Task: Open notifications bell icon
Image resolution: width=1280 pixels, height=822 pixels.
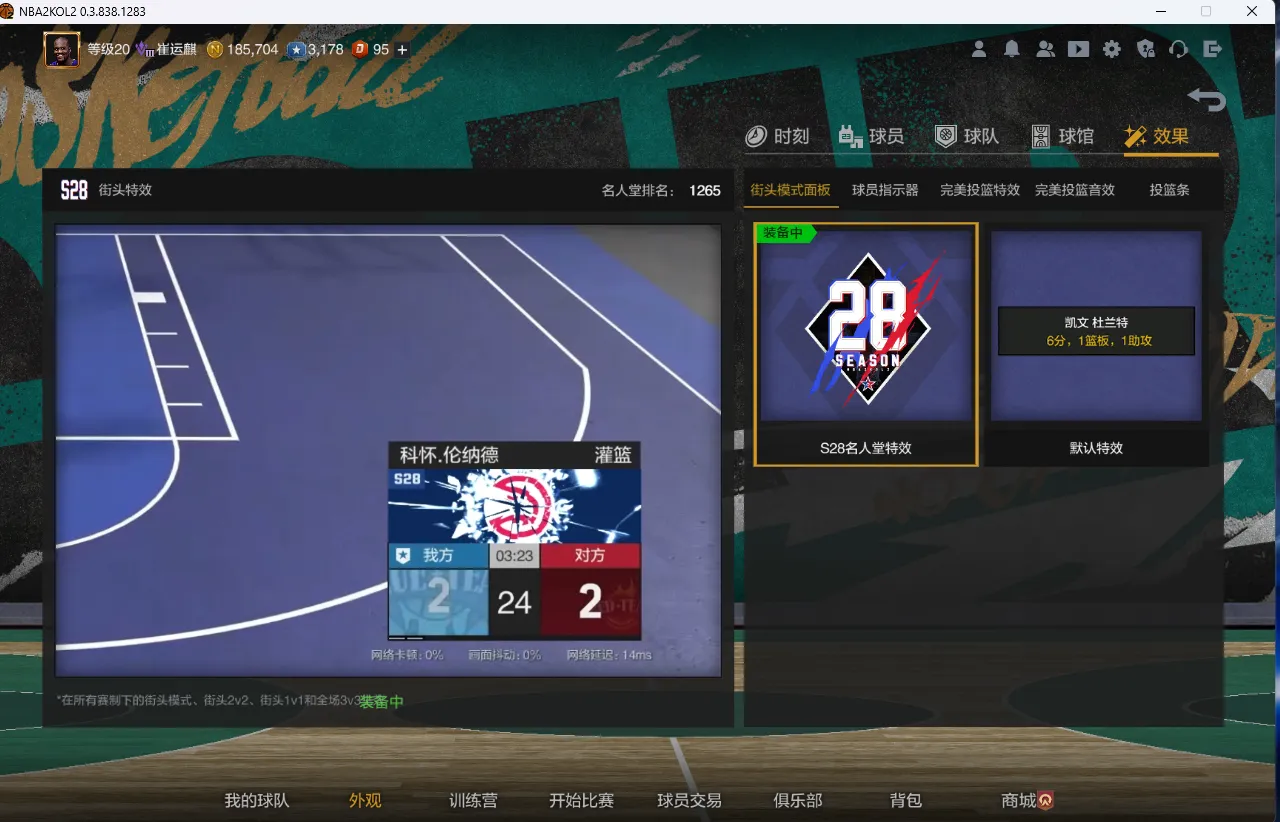Action: click(1012, 49)
